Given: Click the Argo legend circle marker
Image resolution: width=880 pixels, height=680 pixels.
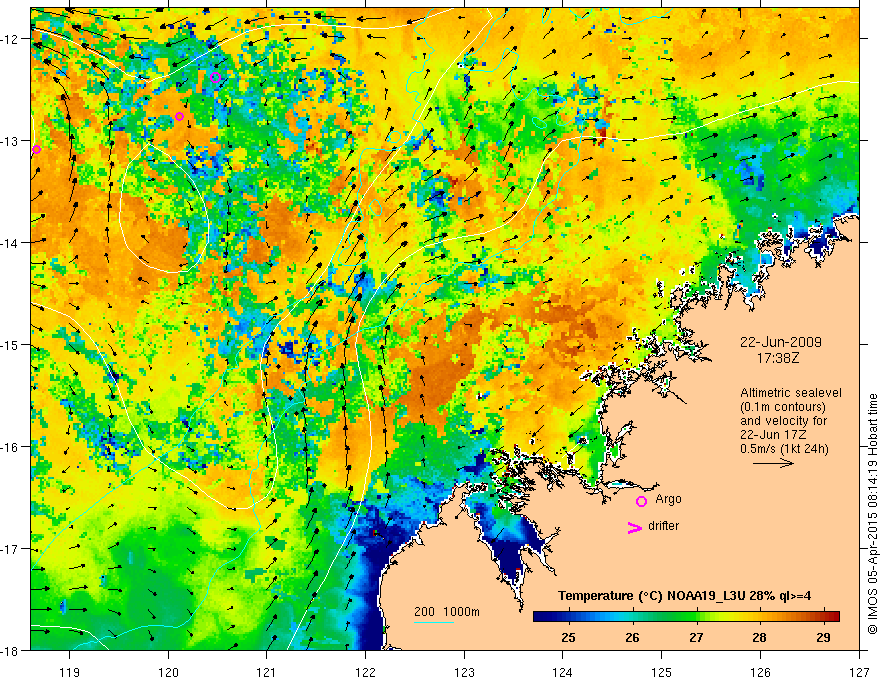Looking at the screenshot, I should pos(641,501).
